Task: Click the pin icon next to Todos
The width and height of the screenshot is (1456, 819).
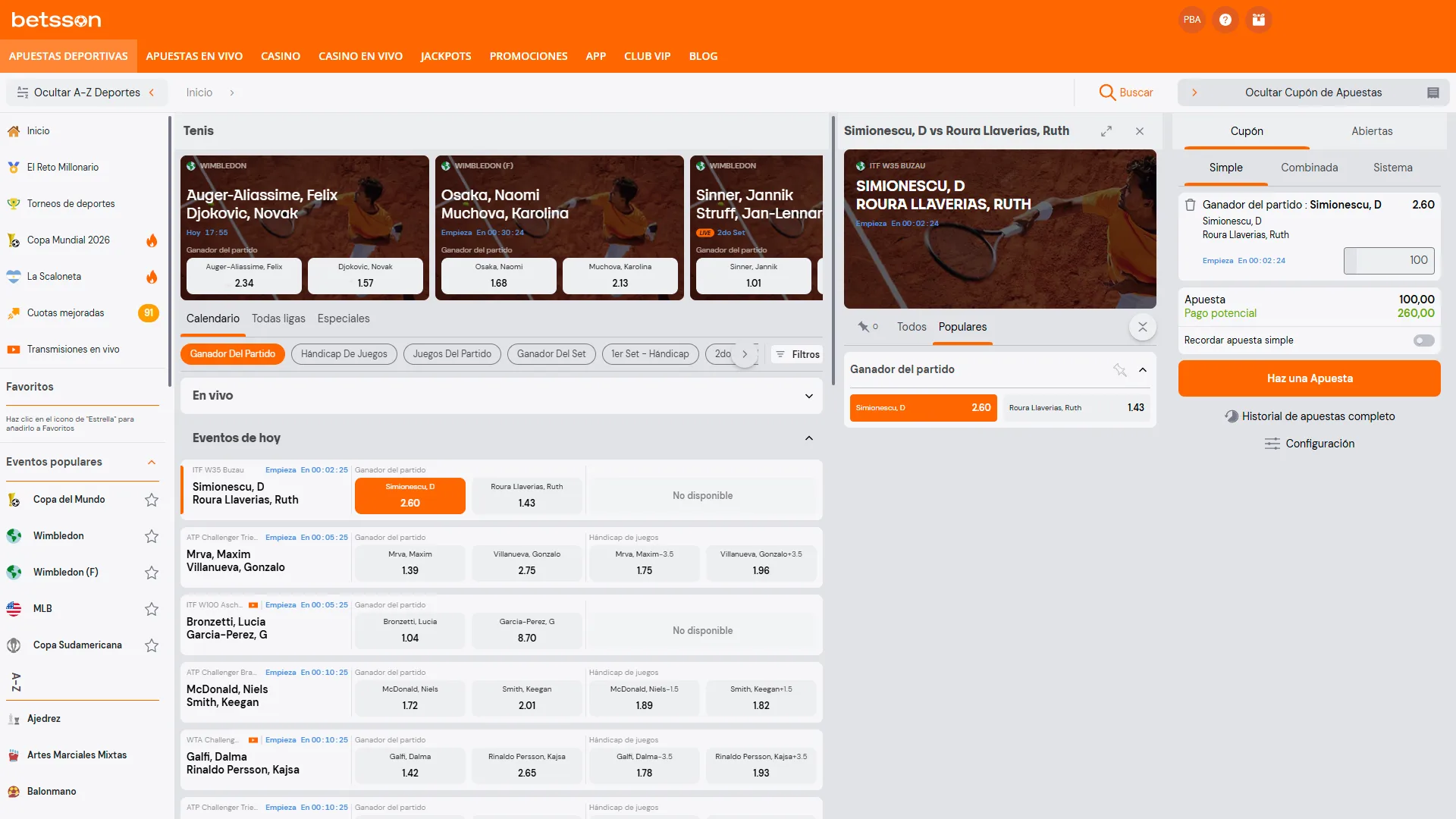Action: coord(864,327)
